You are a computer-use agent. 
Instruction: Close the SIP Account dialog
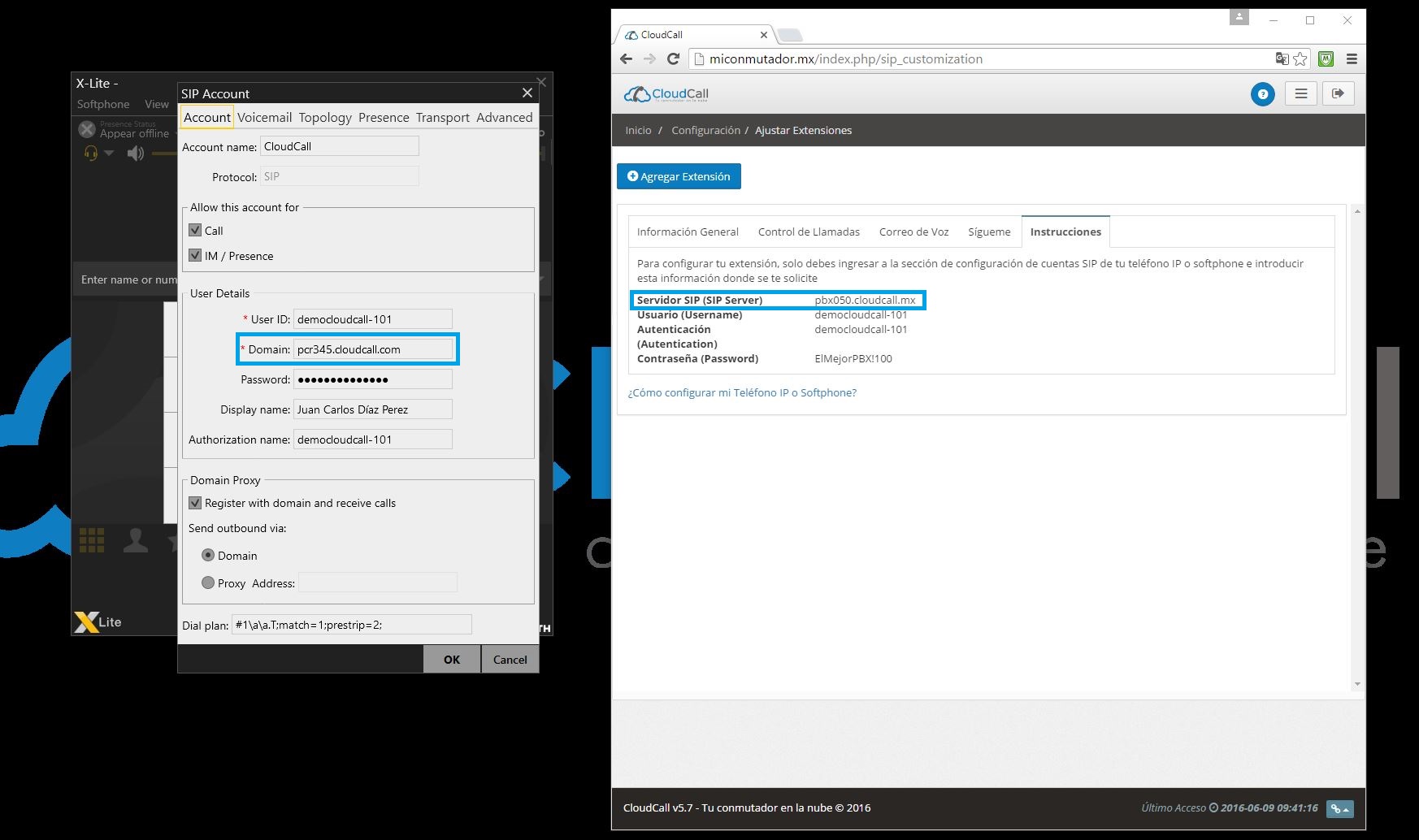(527, 93)
